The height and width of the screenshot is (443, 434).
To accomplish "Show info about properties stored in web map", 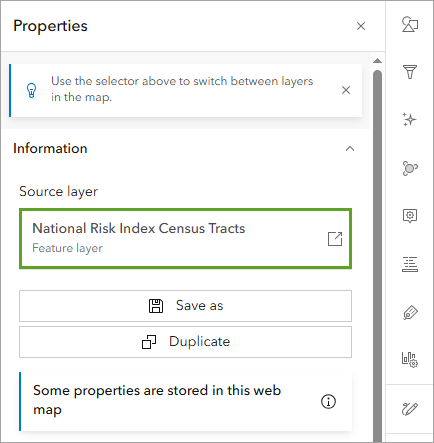I will pos(328,401).
